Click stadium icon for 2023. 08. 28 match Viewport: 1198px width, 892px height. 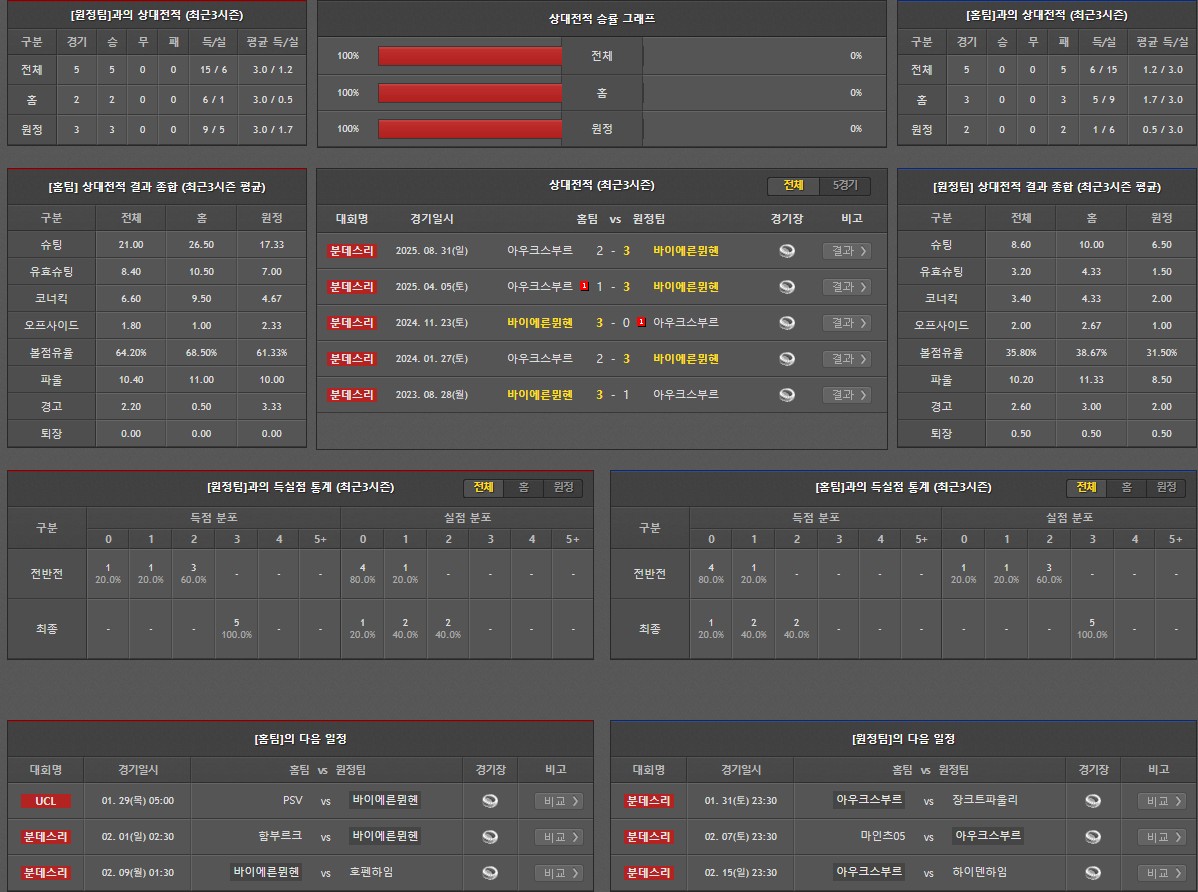coord(787,395)
